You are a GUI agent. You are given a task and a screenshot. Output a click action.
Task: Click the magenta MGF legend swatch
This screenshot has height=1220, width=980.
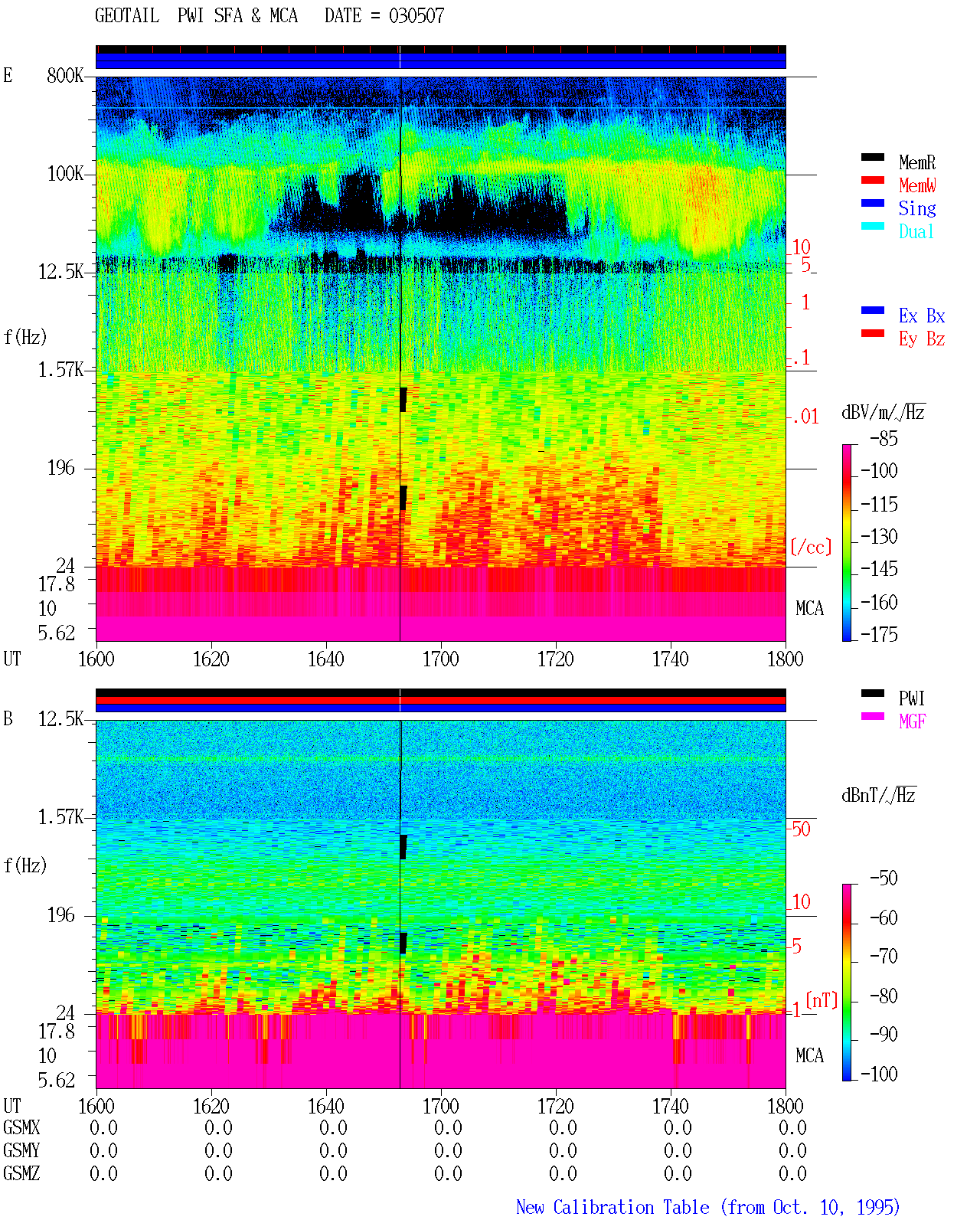(x=873, y=716)
